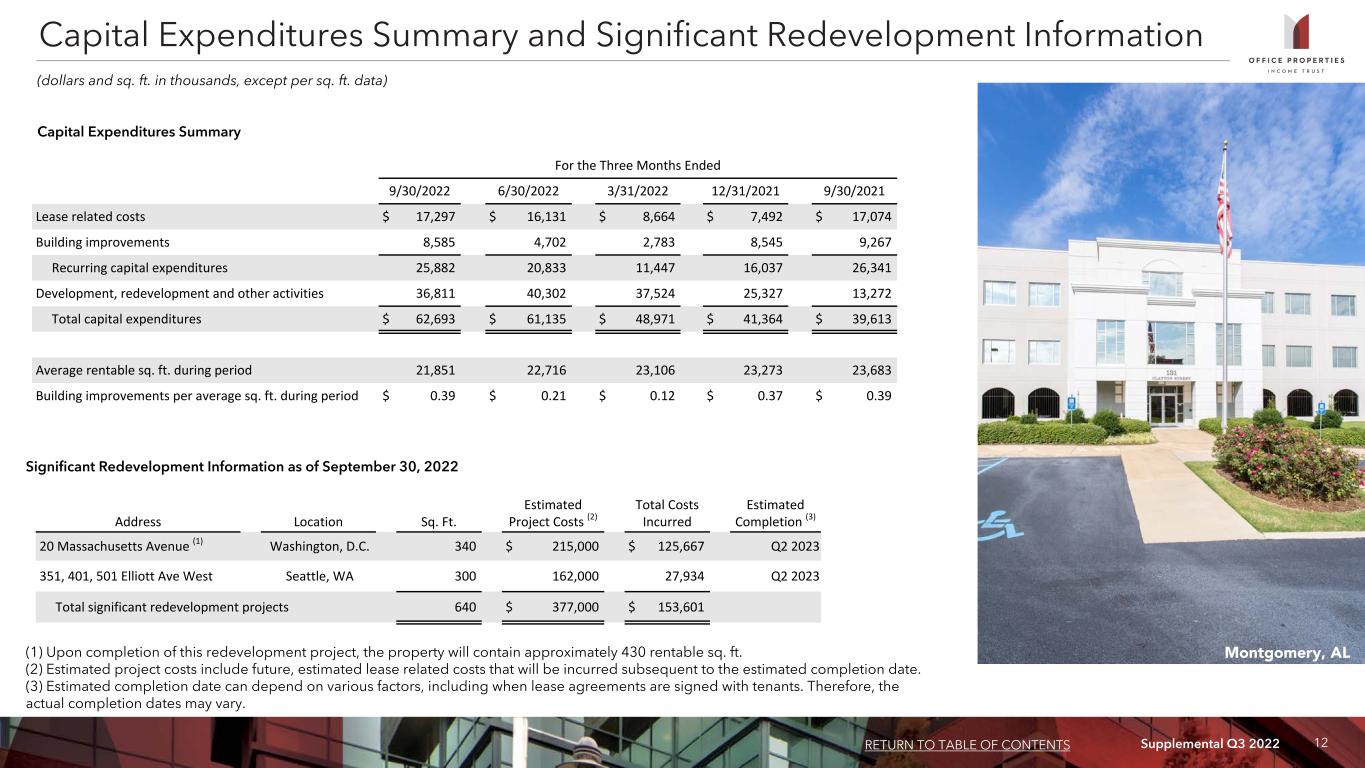Click the Seattle, WA location cell
This screenshot has height=768, width=1365.
tap(318, 575)
